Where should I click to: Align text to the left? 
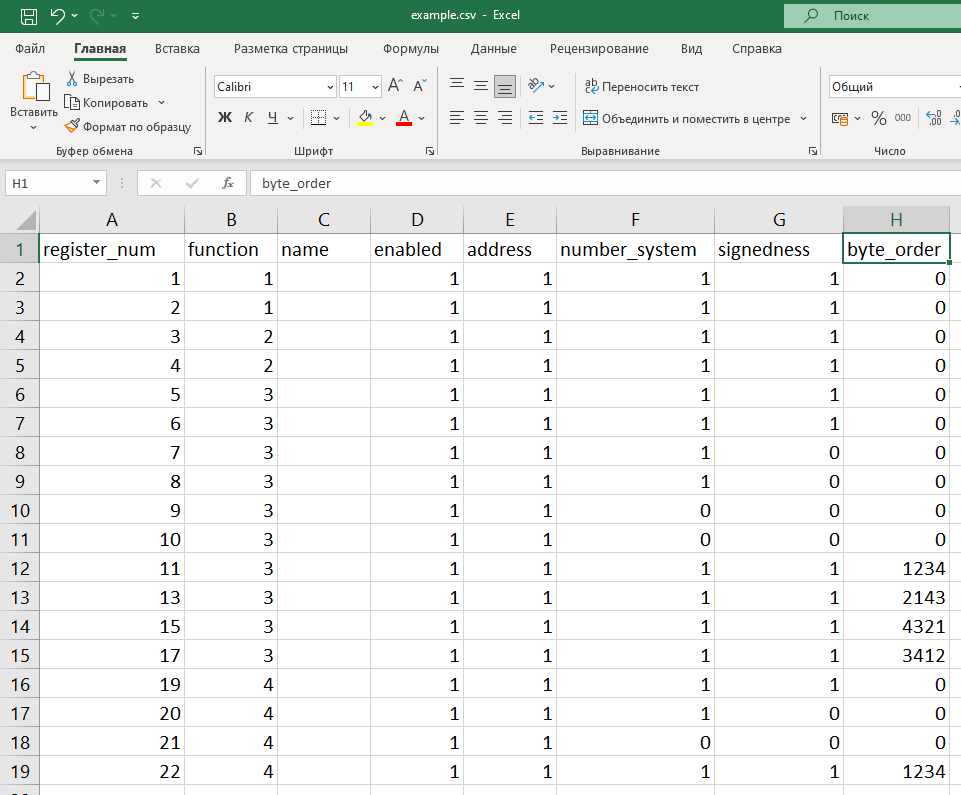point(457,118)
